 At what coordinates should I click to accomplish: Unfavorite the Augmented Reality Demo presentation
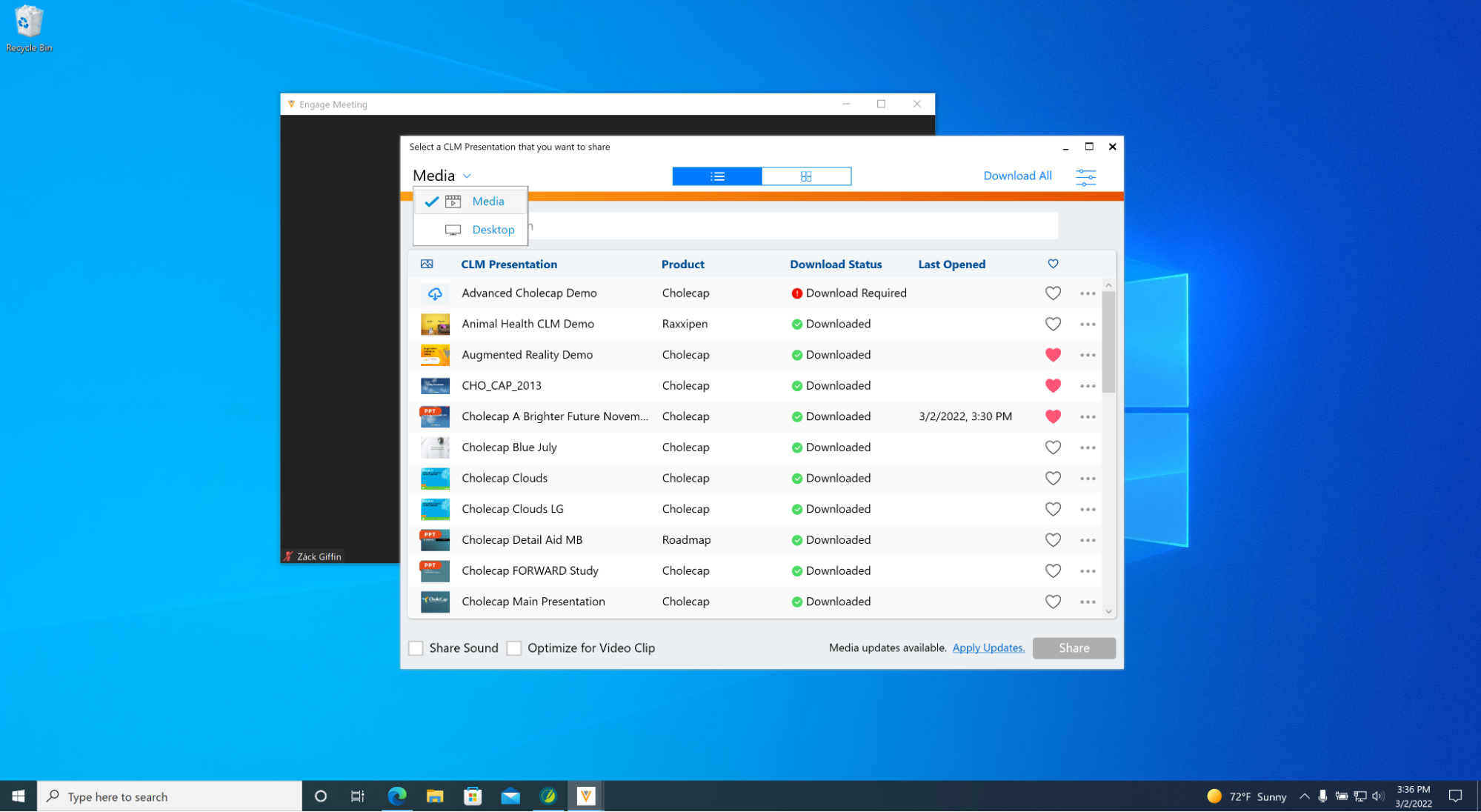coord(1053,355)
